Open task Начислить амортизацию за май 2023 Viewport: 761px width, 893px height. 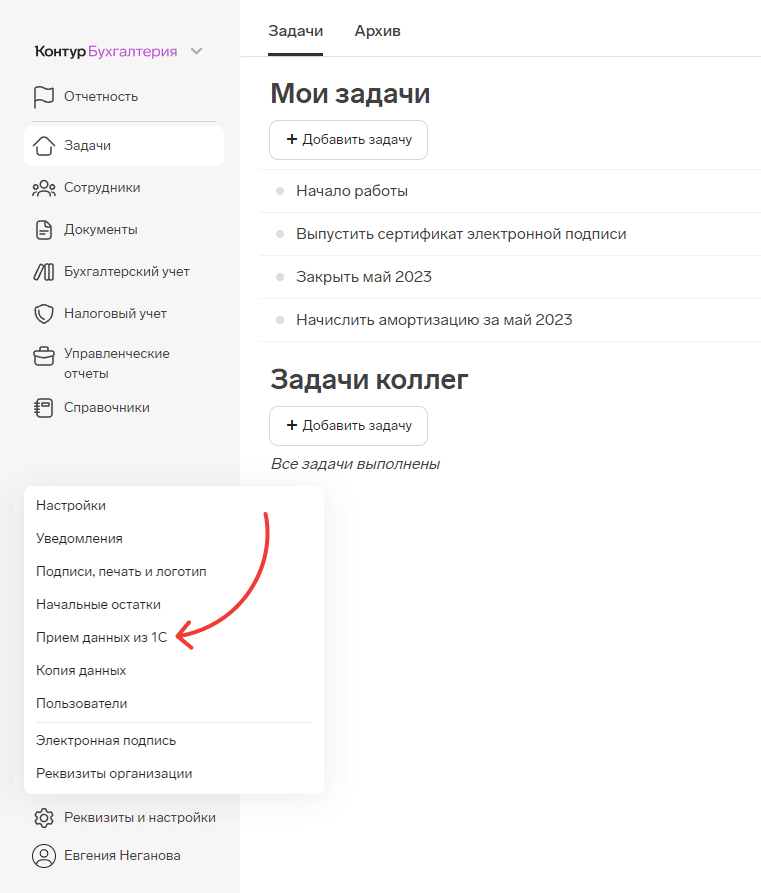(434, 320)
